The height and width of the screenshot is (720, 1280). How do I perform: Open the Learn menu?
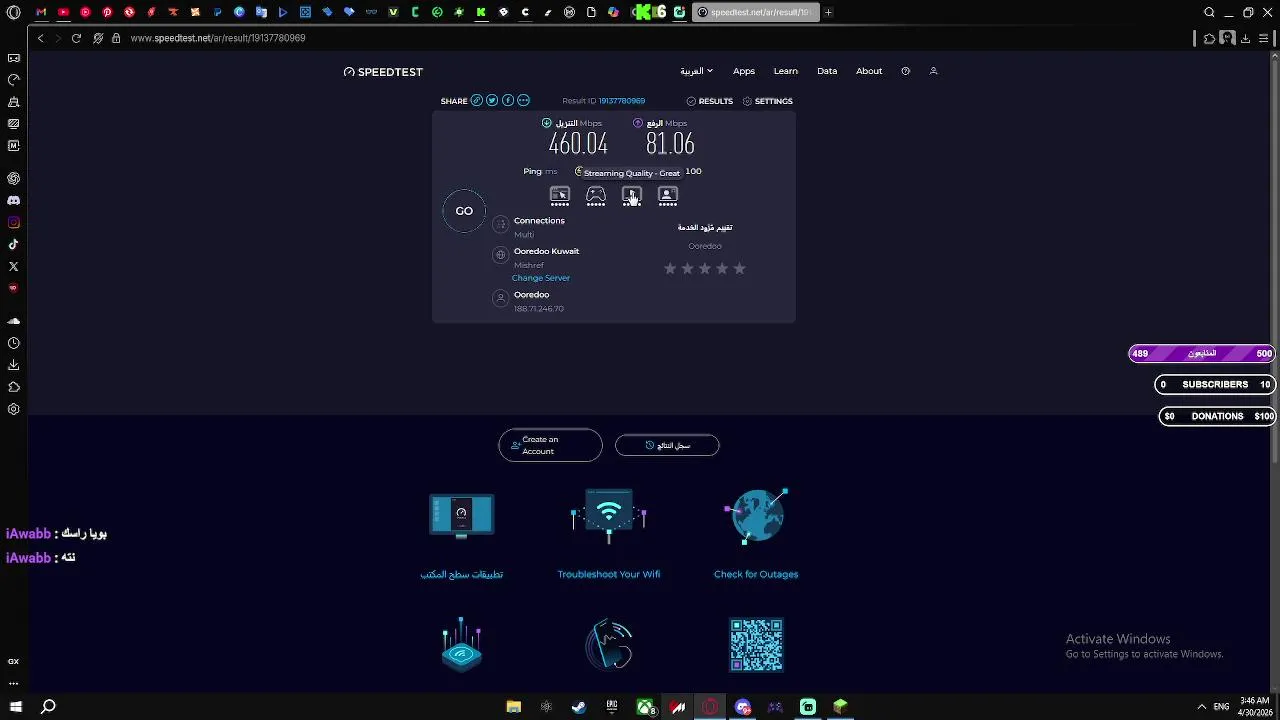pyautogui.click(x=786, y=71)
